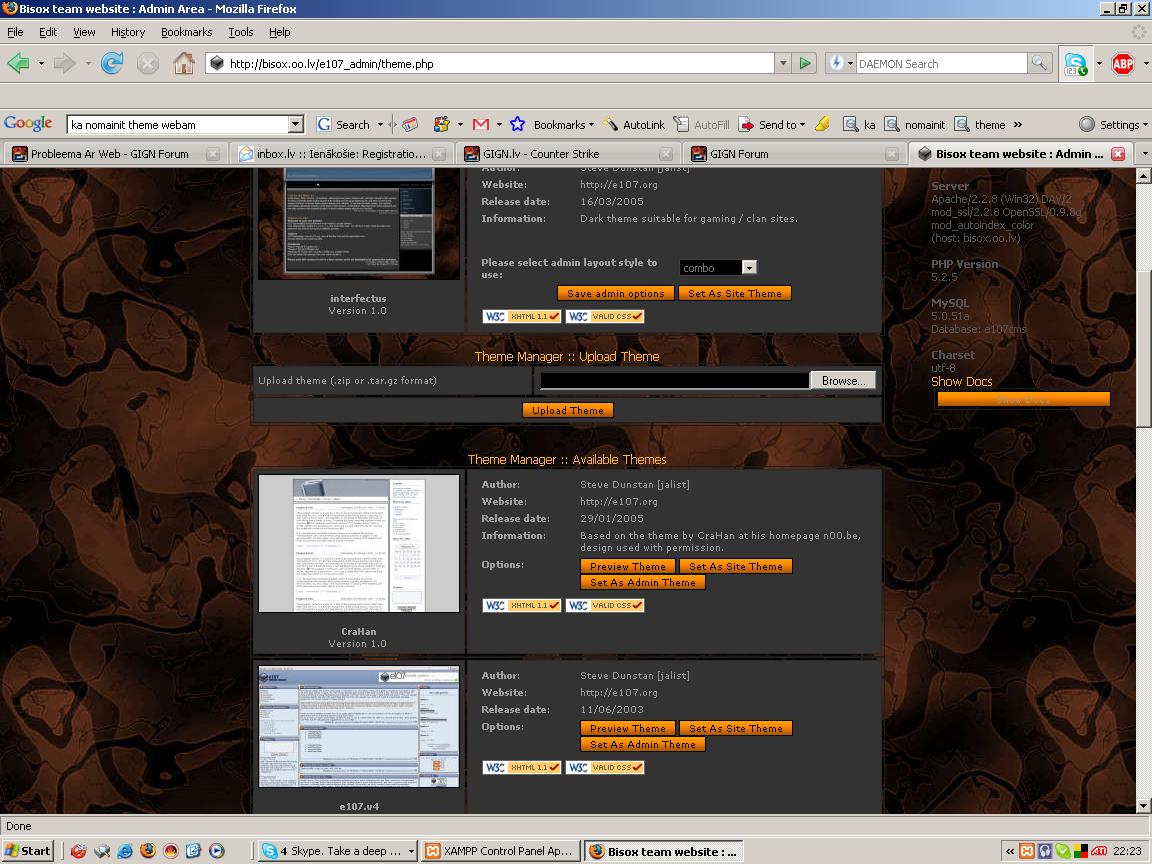Open the Back button history dropdown
Viewport: 1152px width, 864px height.
point(41,64)
